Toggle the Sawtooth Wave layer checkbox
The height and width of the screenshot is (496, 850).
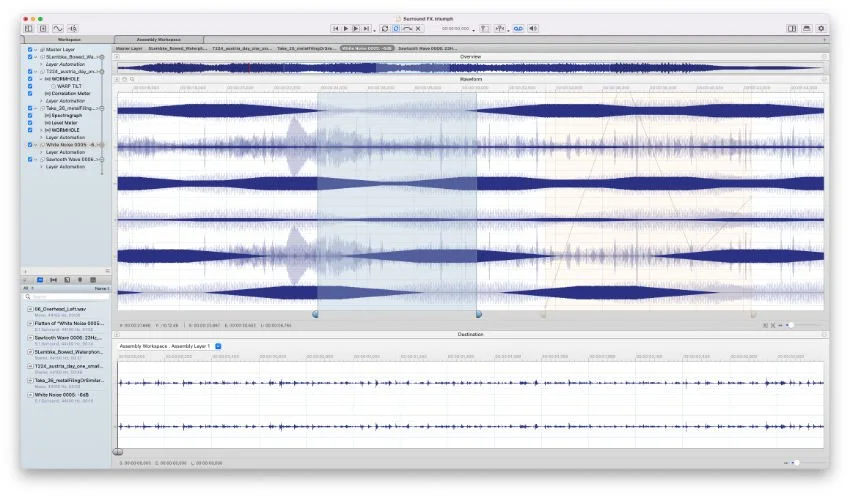[30, 159]
